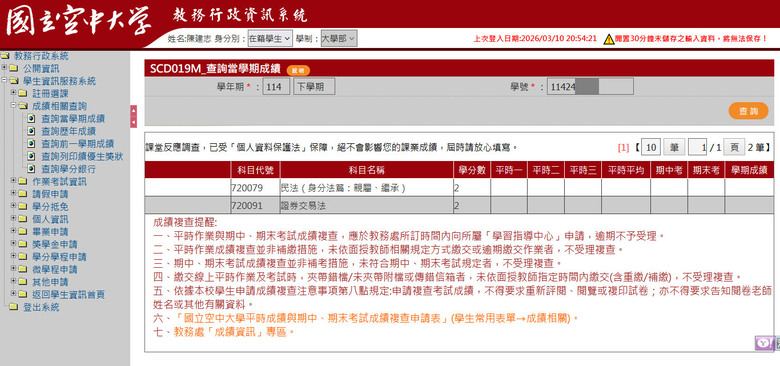This screenshot has height=366, width=780.
Task: Click the folder icon beside 公開資訊
Action: click(x=13, y=68)
